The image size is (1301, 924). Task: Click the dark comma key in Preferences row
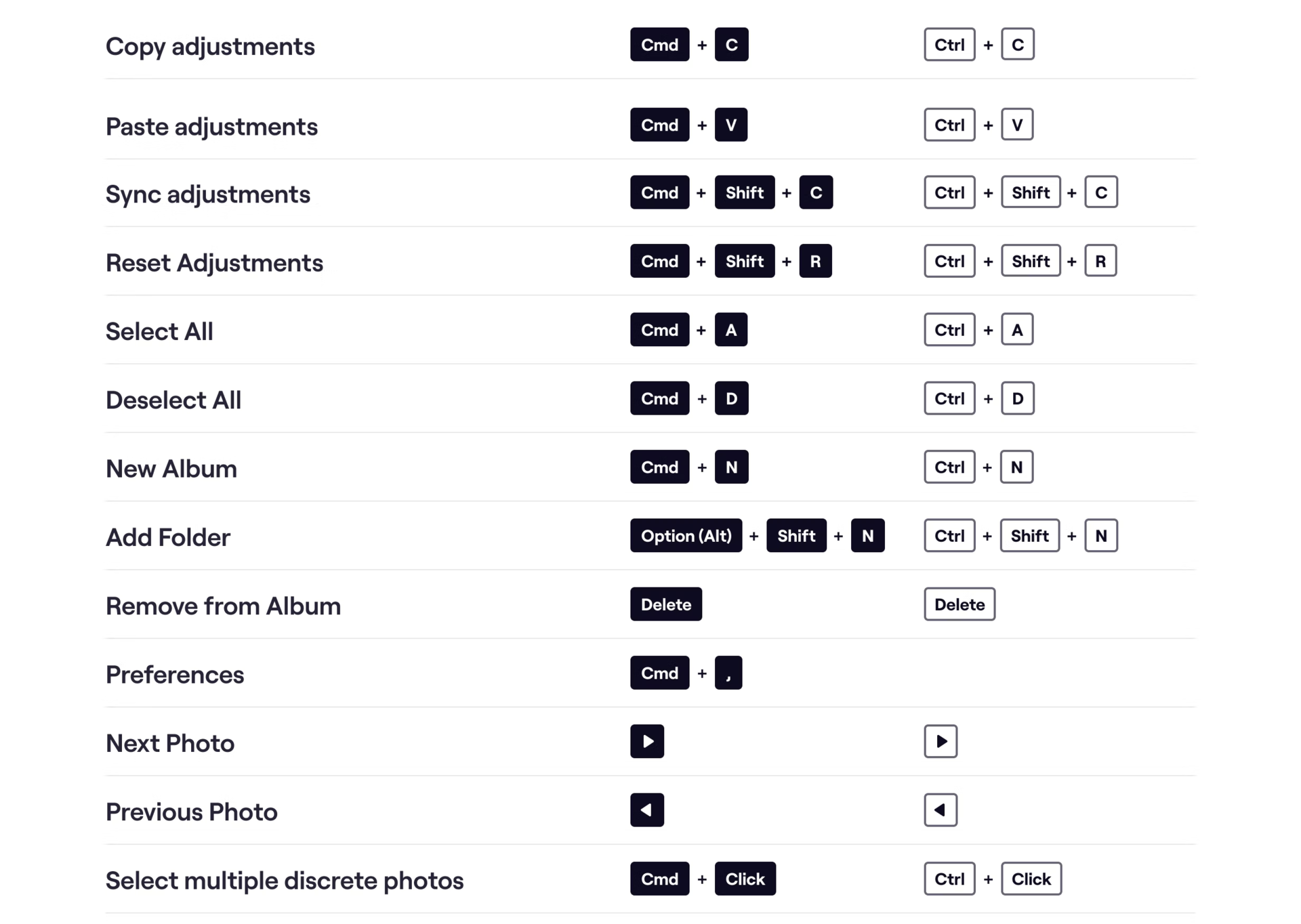click(x=728, y=673)
